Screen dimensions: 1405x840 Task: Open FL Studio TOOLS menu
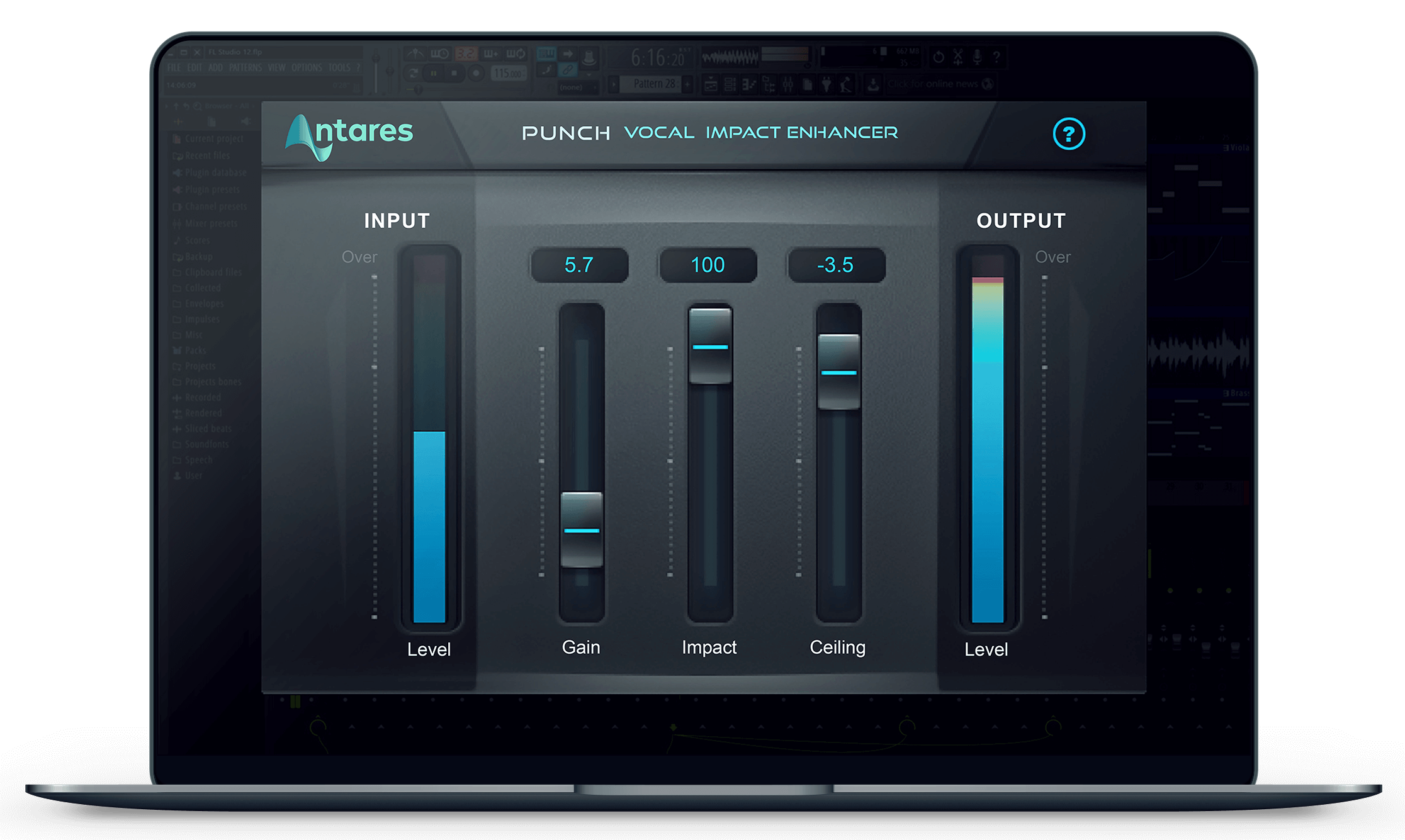pyautogui.click(x=339, y=67)
